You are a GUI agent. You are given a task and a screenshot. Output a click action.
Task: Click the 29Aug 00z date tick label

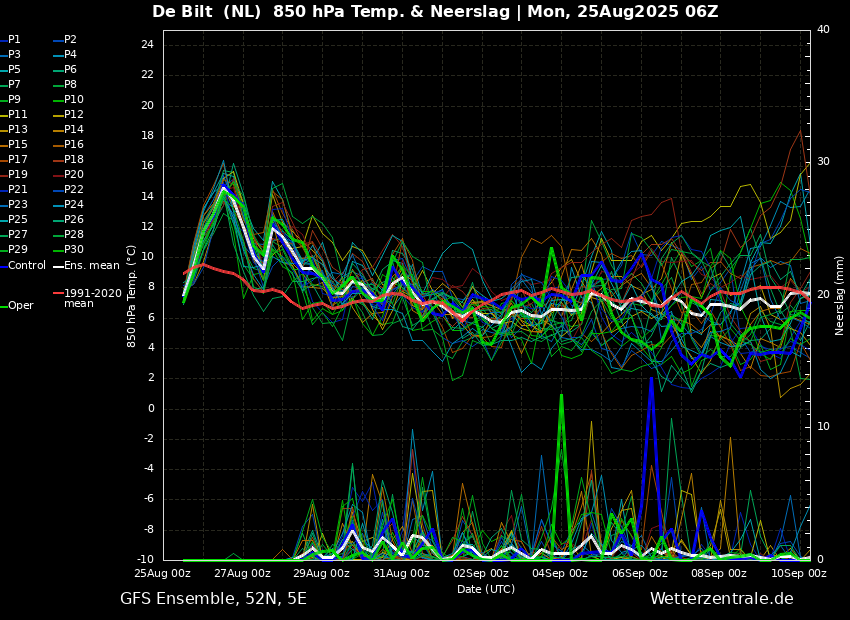[321, 574]
